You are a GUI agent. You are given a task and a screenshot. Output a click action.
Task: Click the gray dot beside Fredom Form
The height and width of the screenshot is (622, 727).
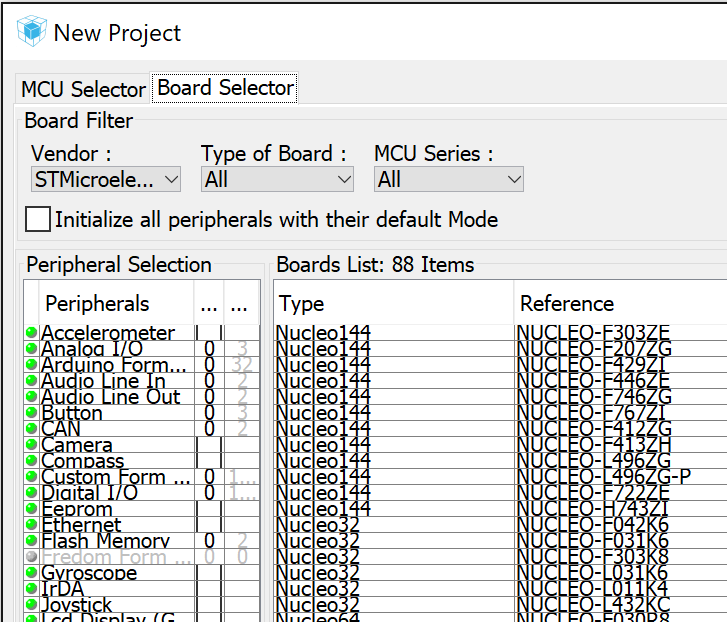click(x=32, y=557)
